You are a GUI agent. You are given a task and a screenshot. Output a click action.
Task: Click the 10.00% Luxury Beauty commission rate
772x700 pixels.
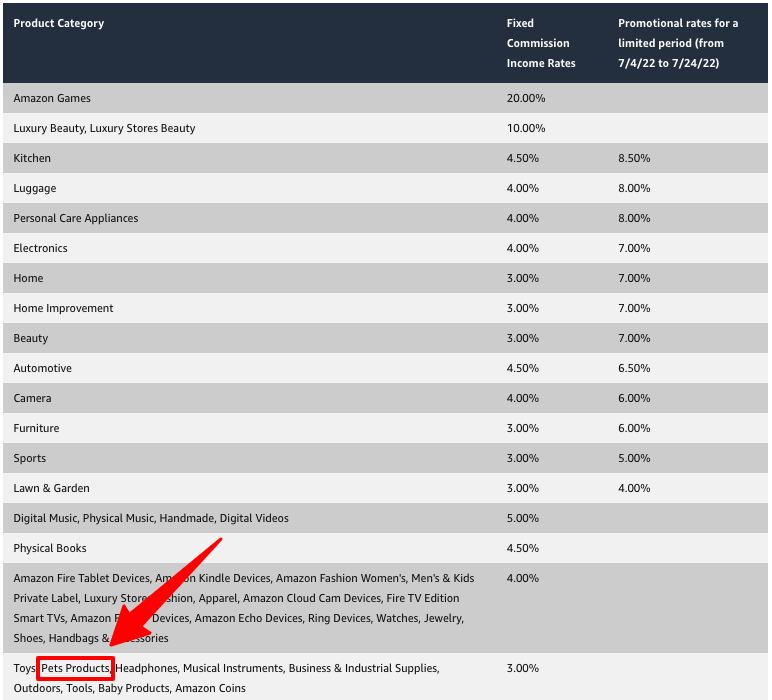click(x=526, y=128)
